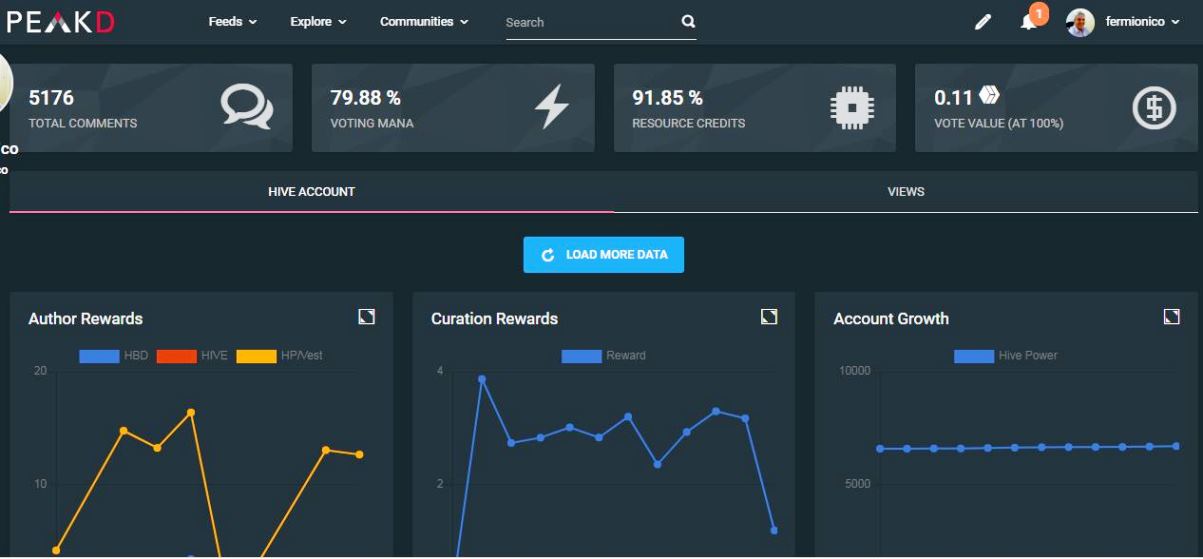Click the Curation Rewards chart title
This screenshot has width=1203, height=559.
(x=494, y=319)
